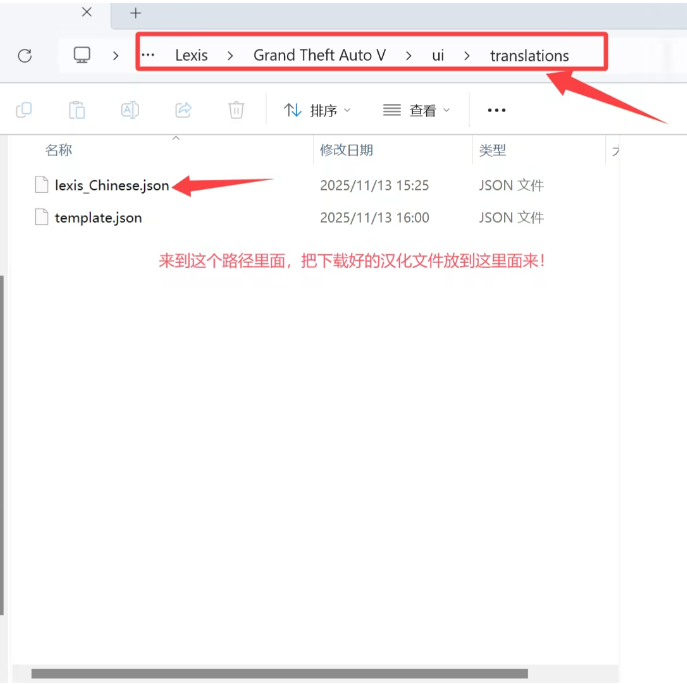Refresh the folder view
The width and height of the screenshot is (687, 685).
25,56
